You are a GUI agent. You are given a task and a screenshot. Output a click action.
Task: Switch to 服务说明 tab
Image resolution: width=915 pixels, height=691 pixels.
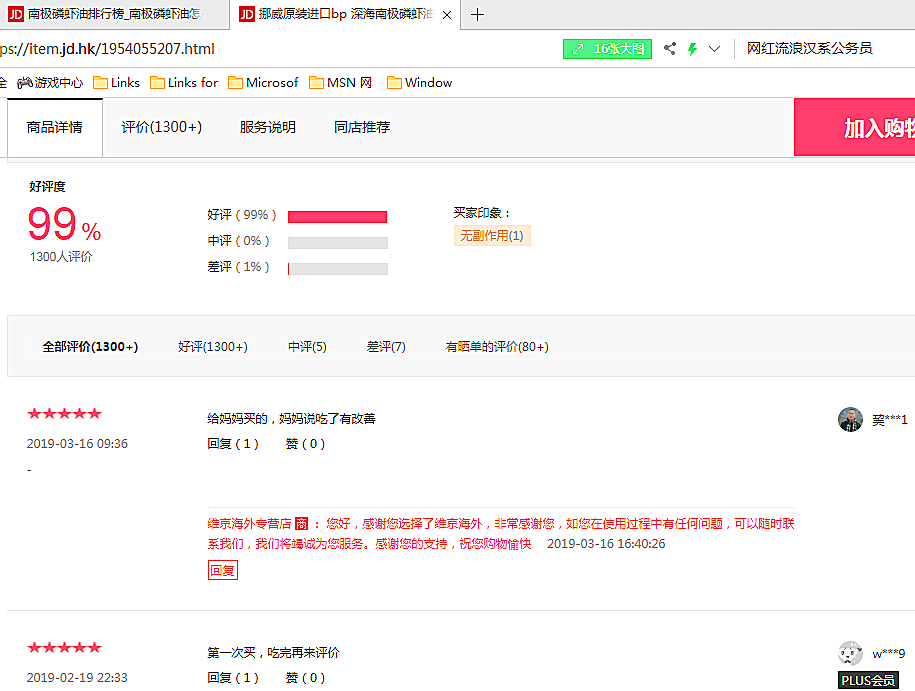[267, 127]
